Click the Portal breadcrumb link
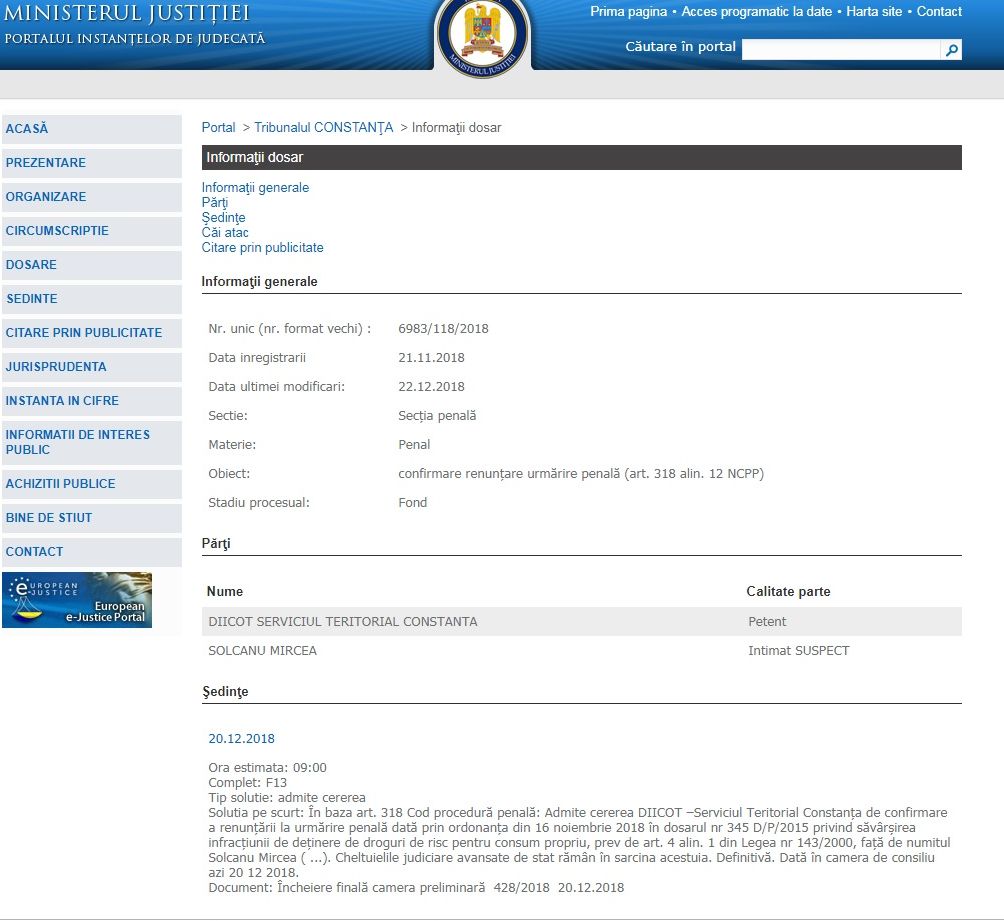The width and height of the screenshot is (1004, 921). 218,128
